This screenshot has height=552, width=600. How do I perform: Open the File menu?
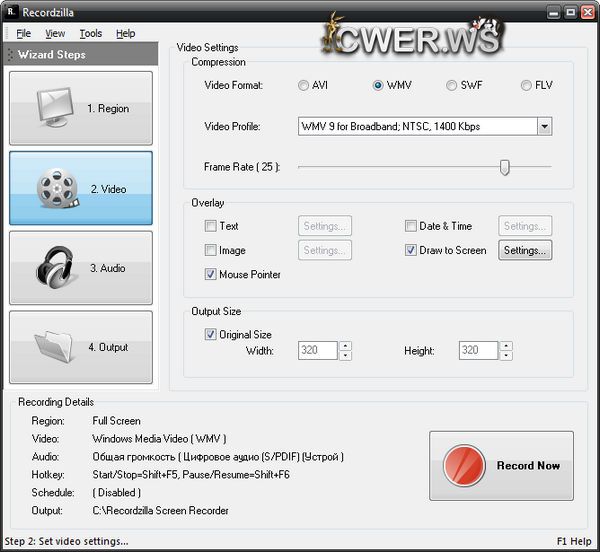pos(23,33)
